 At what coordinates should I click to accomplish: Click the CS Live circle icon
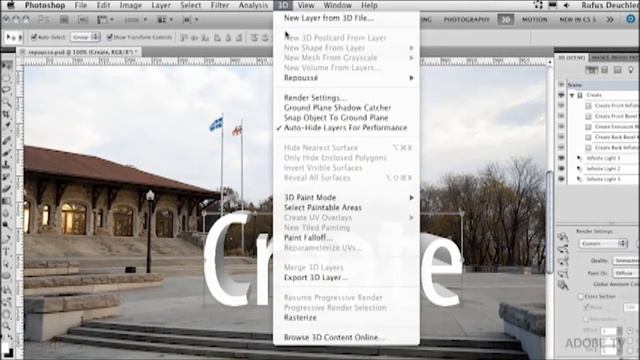point(631,19)
